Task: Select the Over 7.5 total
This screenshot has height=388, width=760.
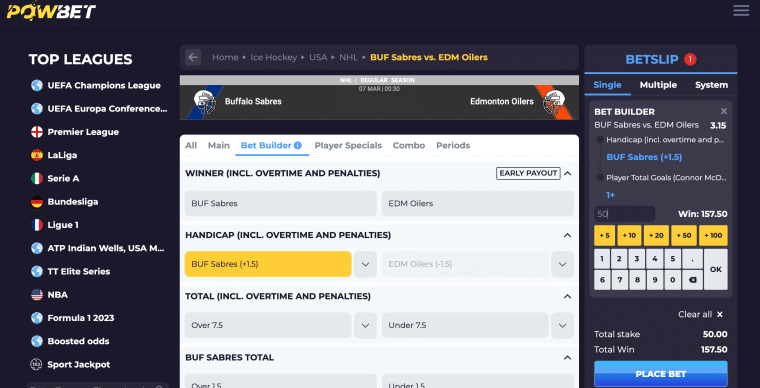Action: tap(268, 325)
